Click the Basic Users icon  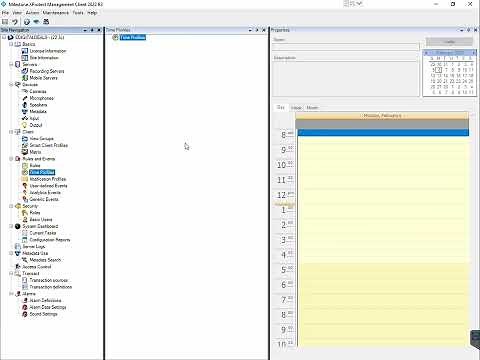[25, 219]
